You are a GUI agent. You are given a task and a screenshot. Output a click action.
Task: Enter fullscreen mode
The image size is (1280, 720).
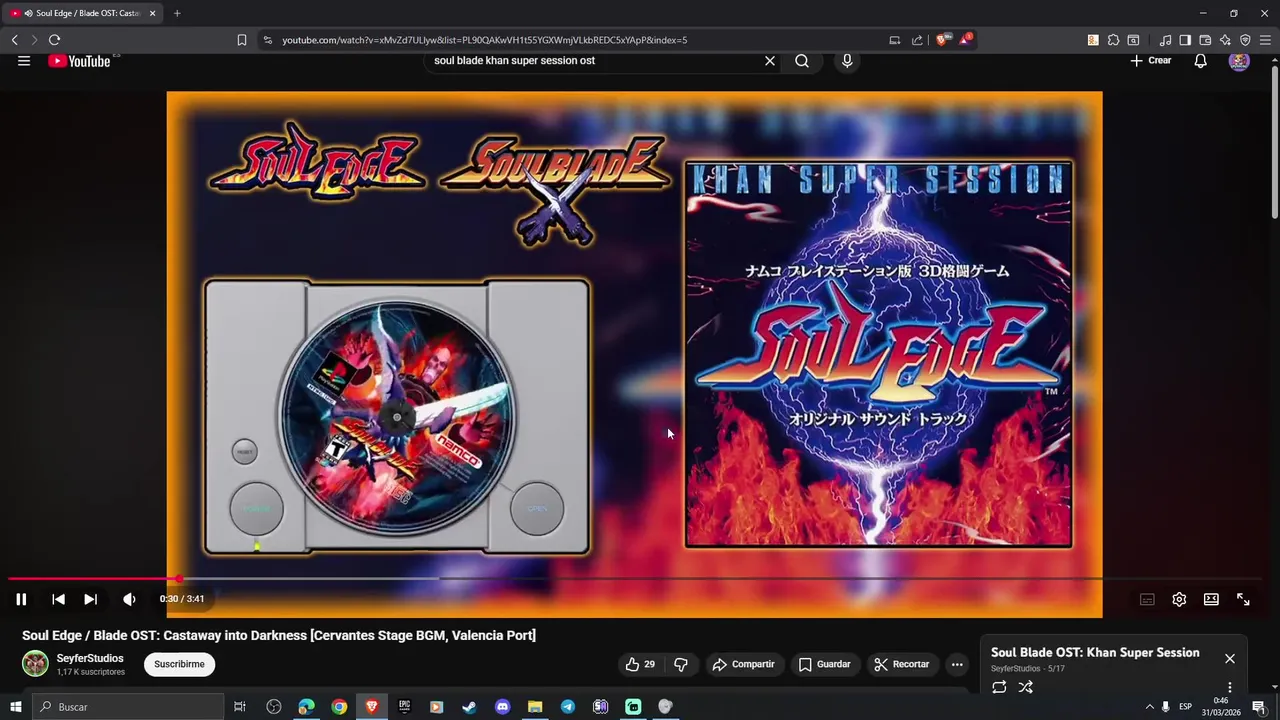pyautogui.click(x=1243, y=599)
